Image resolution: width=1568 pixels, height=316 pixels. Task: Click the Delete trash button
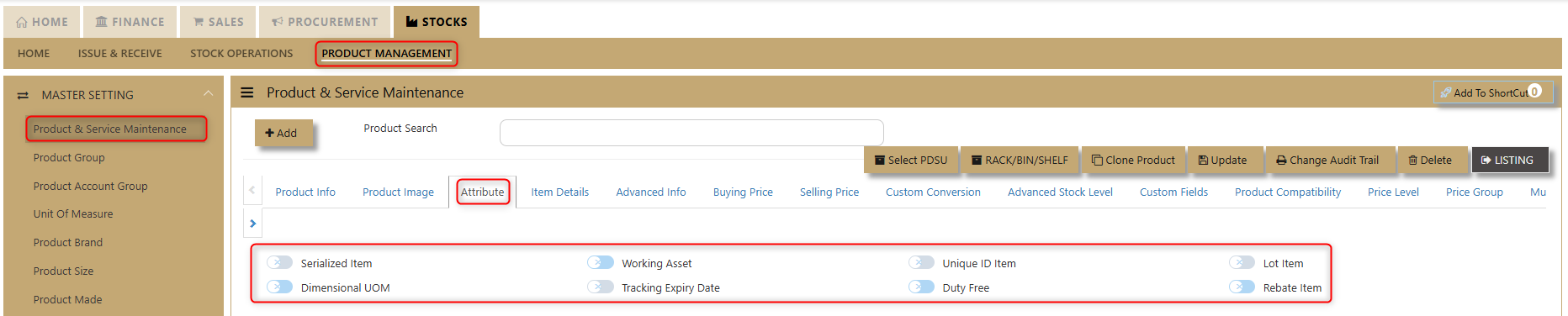click(x=1430, y=160)
